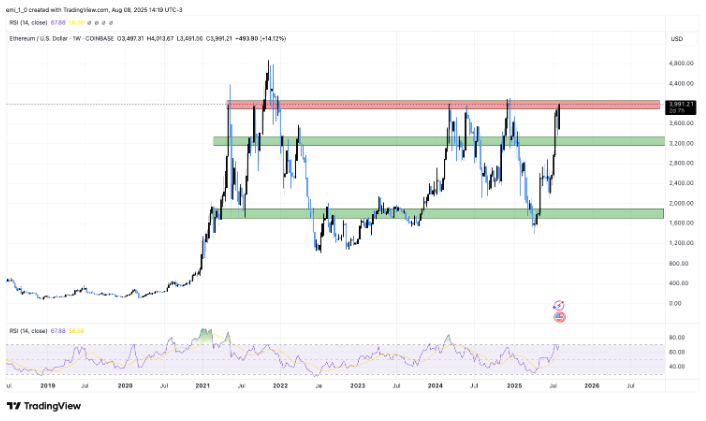Click the 2021 label on time axis
Viewport: 706px width, 421px height.
pos(201,384)
